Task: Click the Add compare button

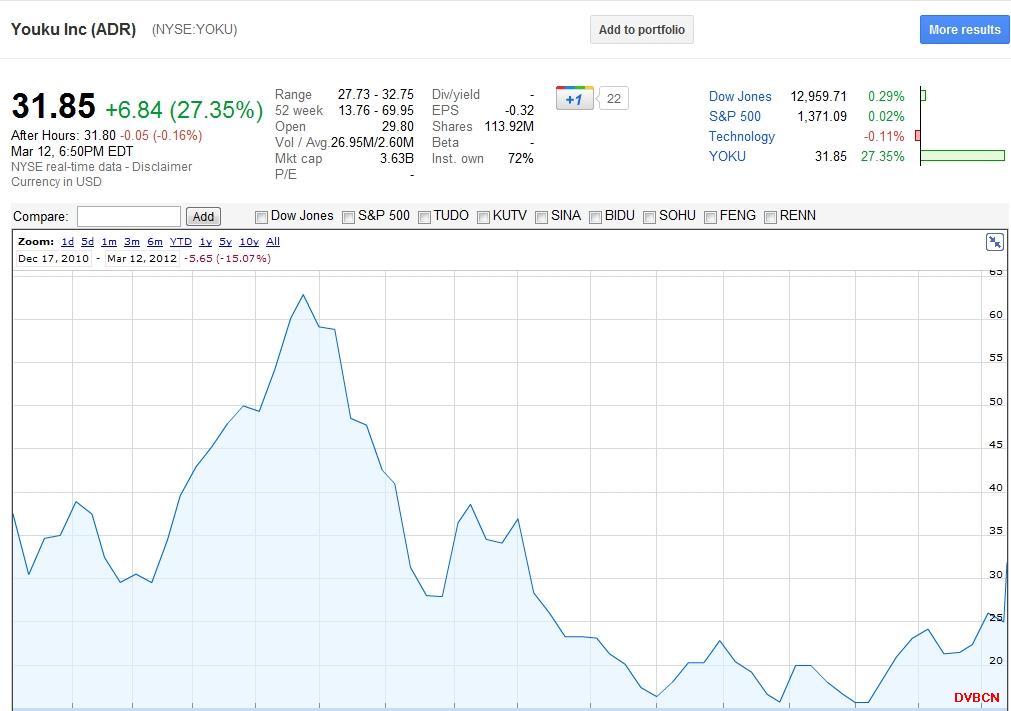Action: coord(203,217)
